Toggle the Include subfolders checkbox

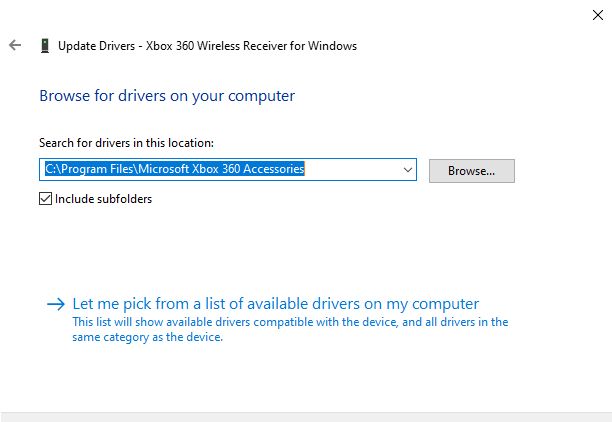coord(45,198)
